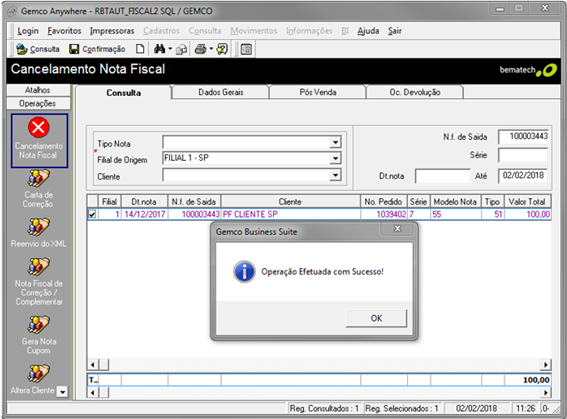
Task: Open Nota Fiscal de Correção / Complementar
Action: point(38,267)
